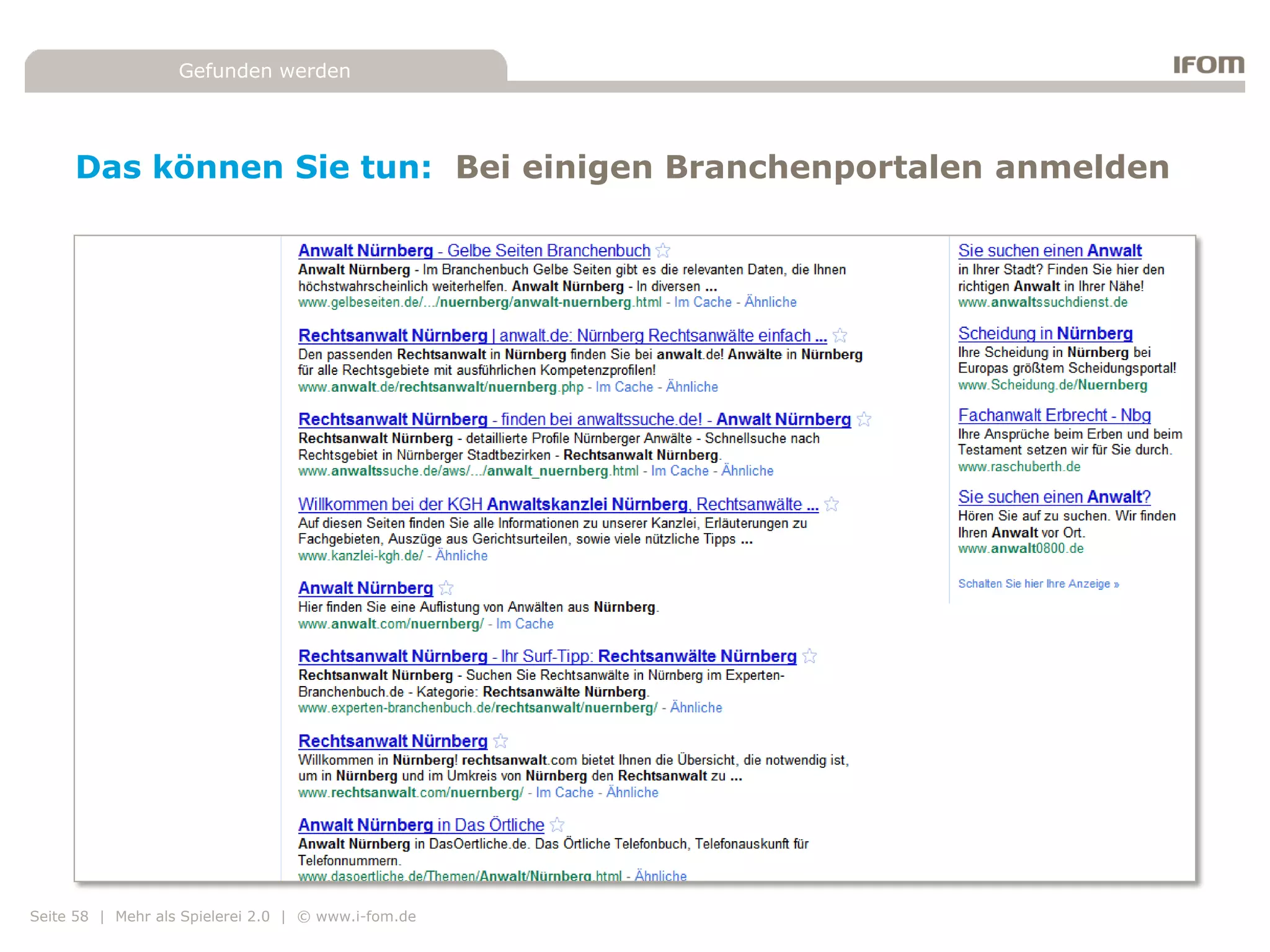Star the anwaltssuche.de search result
The image size is (1270, 952).
pyautogui.click(x=864, y=420)
